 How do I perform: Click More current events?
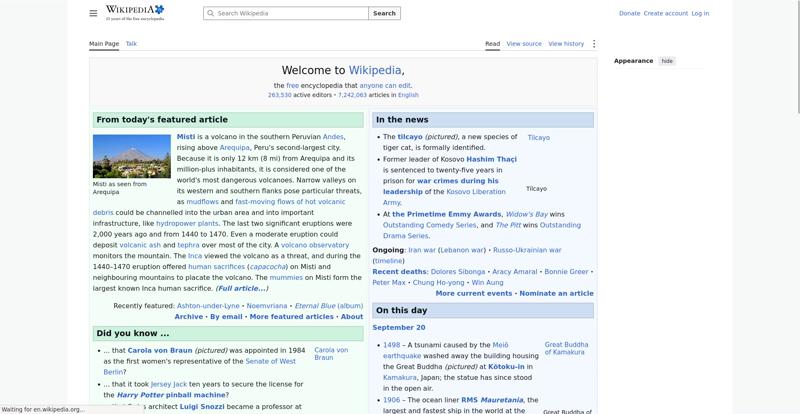(473, 294)
